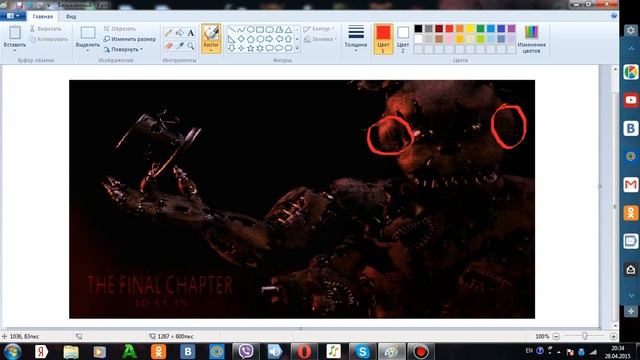
Task: Open Viber from the taskbar
Action: (246, 351)
